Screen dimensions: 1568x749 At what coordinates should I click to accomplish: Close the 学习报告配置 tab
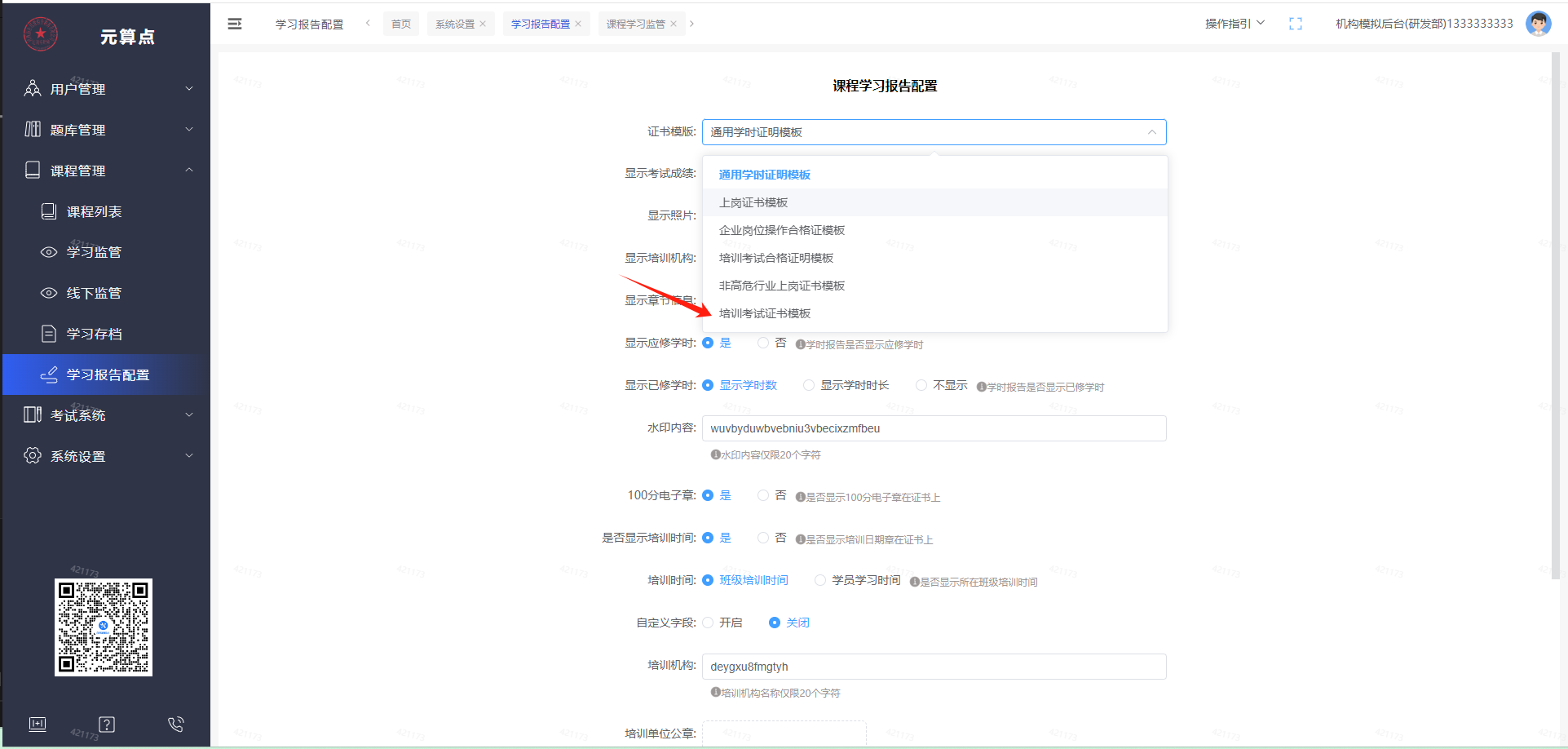pos(578,24)
